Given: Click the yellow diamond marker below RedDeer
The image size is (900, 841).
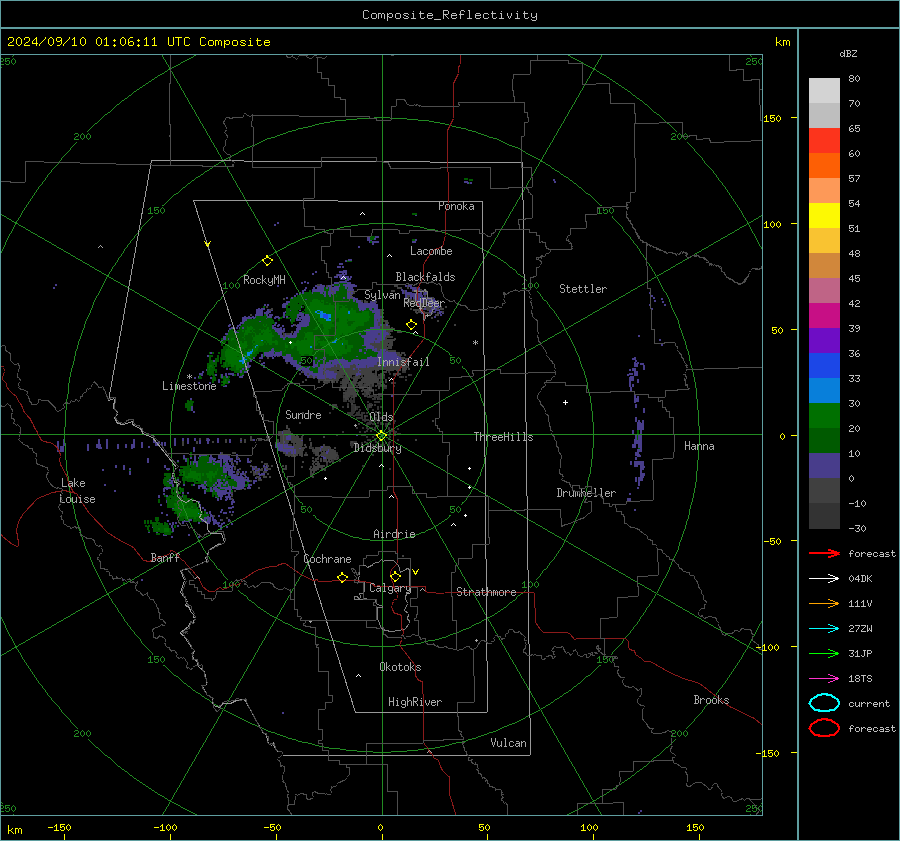Looking at the screenshot, I should (412, 325).
